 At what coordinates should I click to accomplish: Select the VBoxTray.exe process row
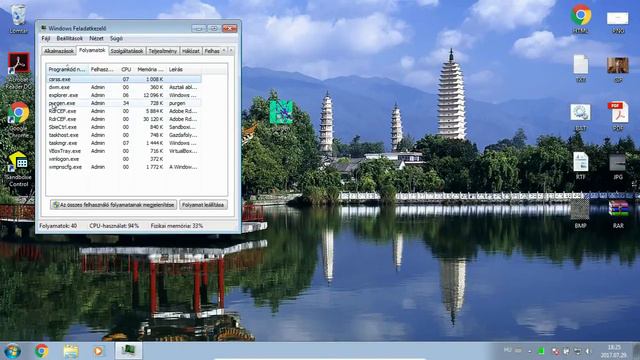click(x=124, y=151)
